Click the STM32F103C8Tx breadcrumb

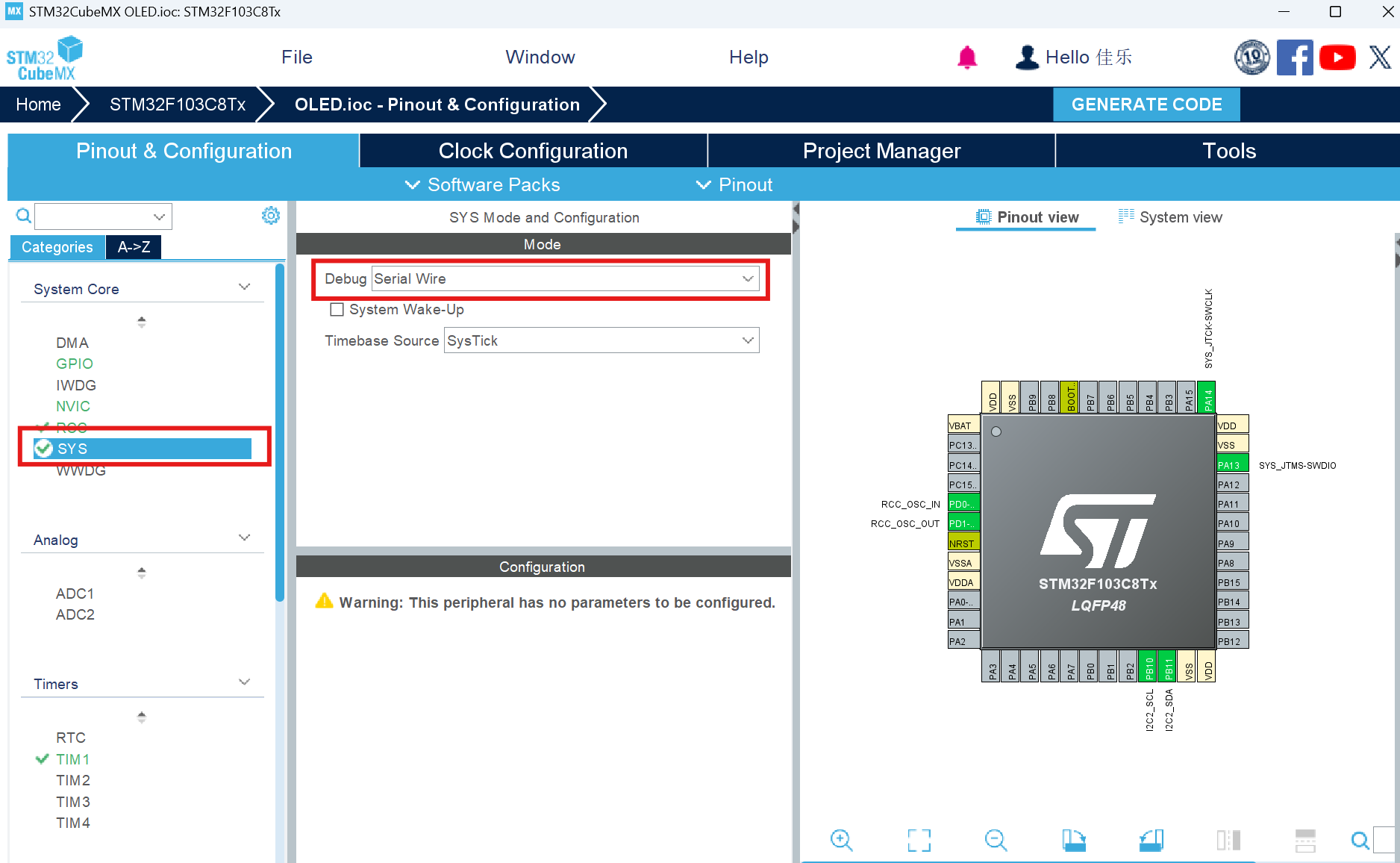(x=178, y=105)
